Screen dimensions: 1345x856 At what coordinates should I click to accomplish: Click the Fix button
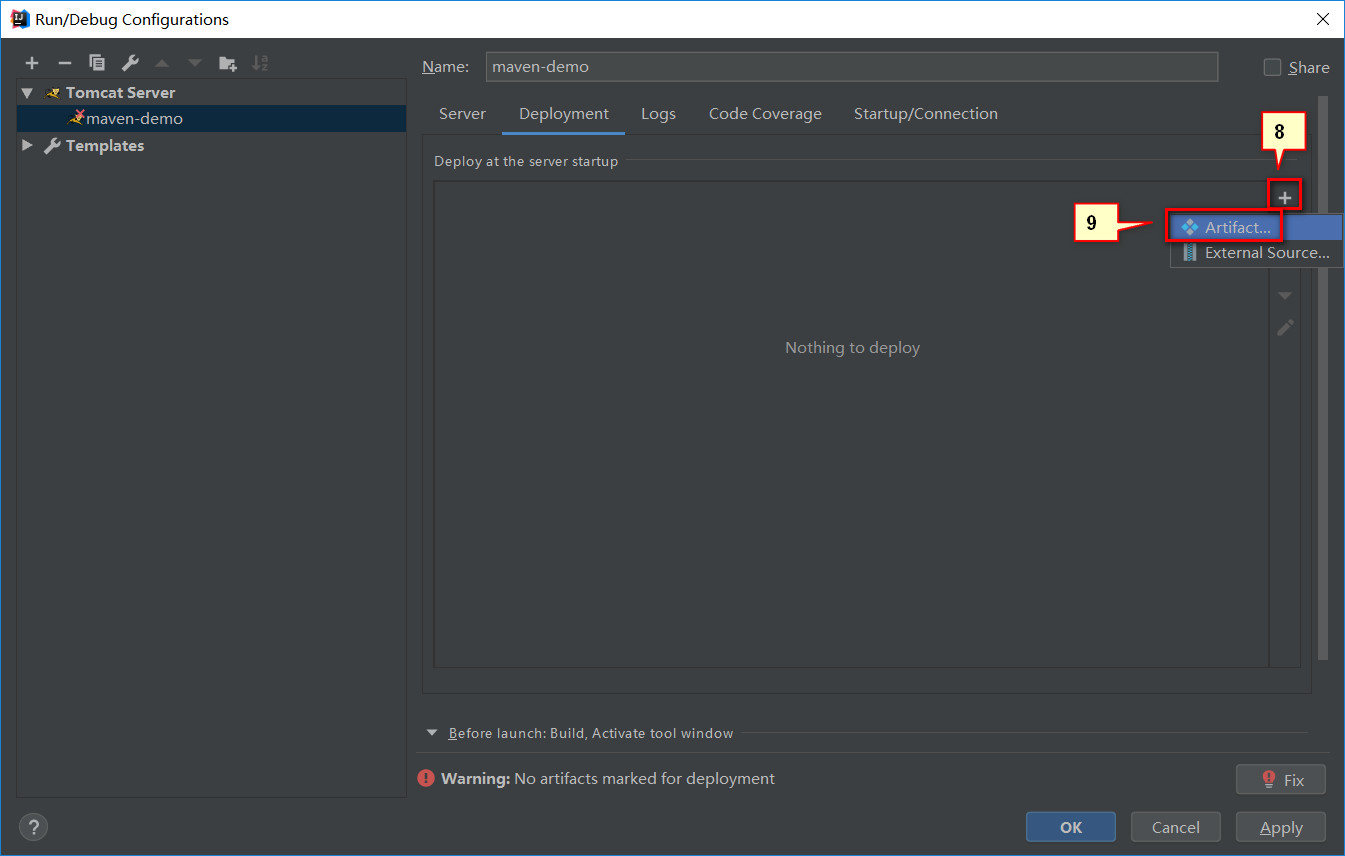(x=1281, y=780)
